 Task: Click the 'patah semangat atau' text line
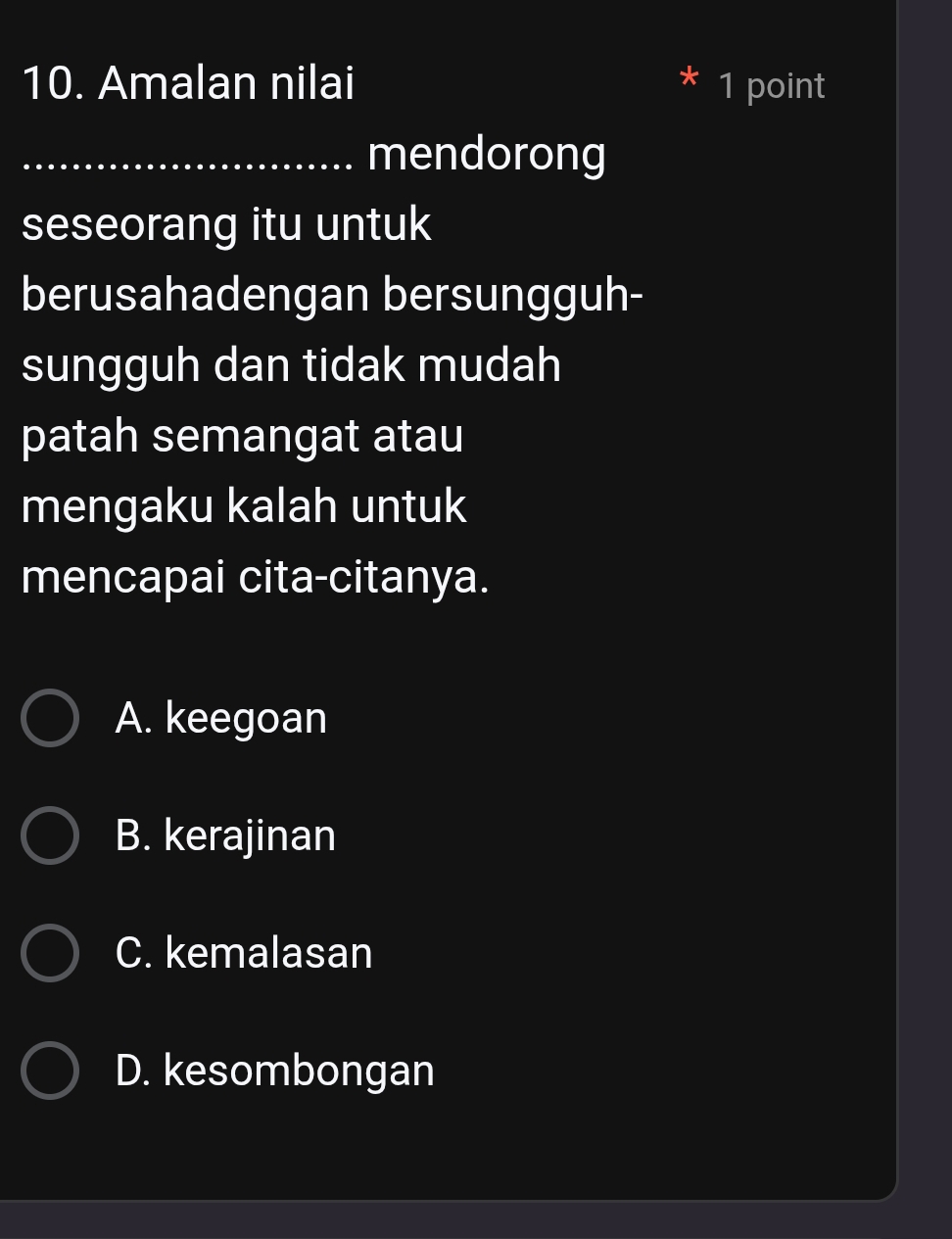click(242, 436)
